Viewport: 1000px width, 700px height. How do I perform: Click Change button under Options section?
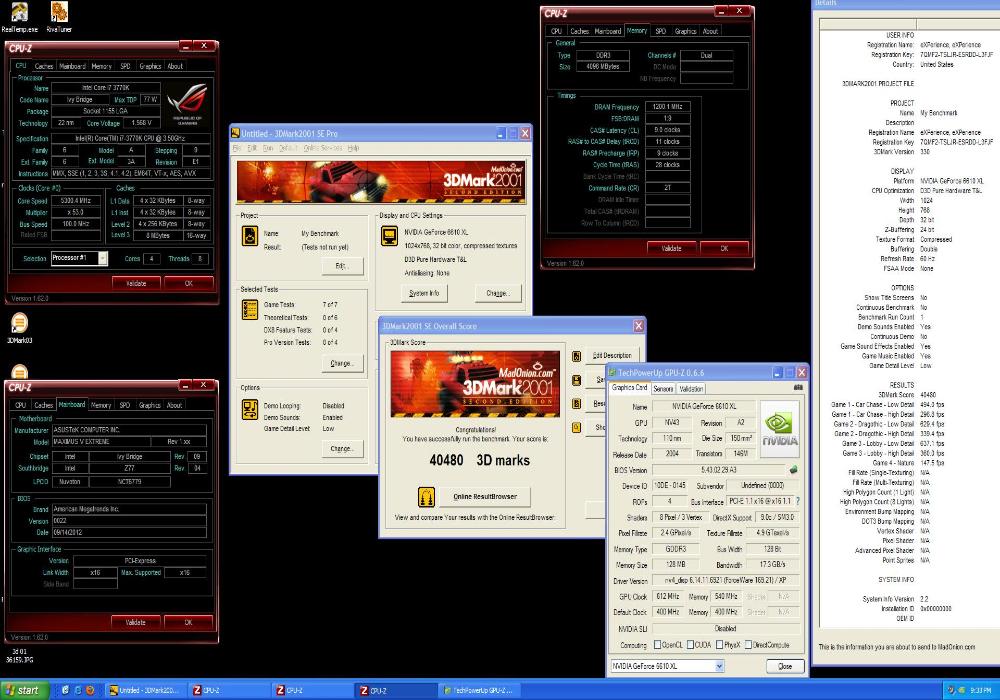pyautogui.click(x=342, y=449)
